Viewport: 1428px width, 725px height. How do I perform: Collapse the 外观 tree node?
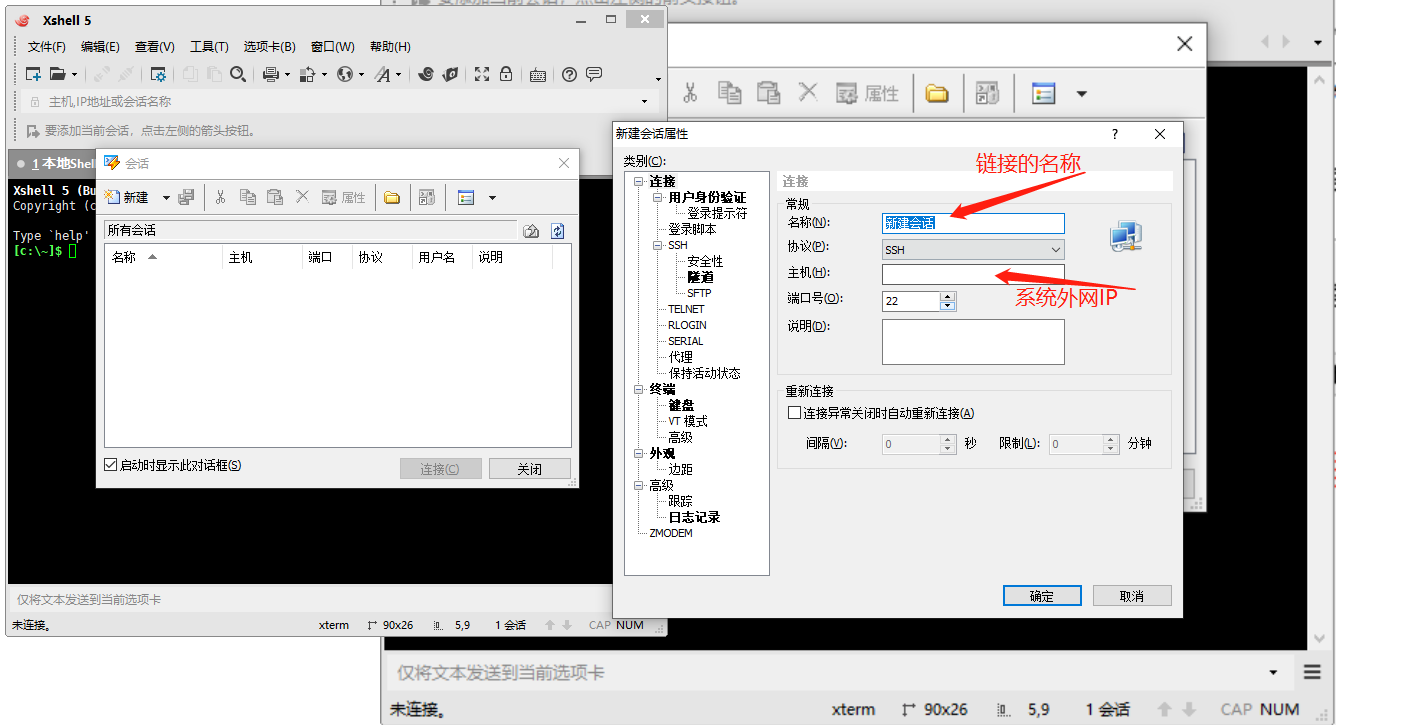tap(639, 453)
